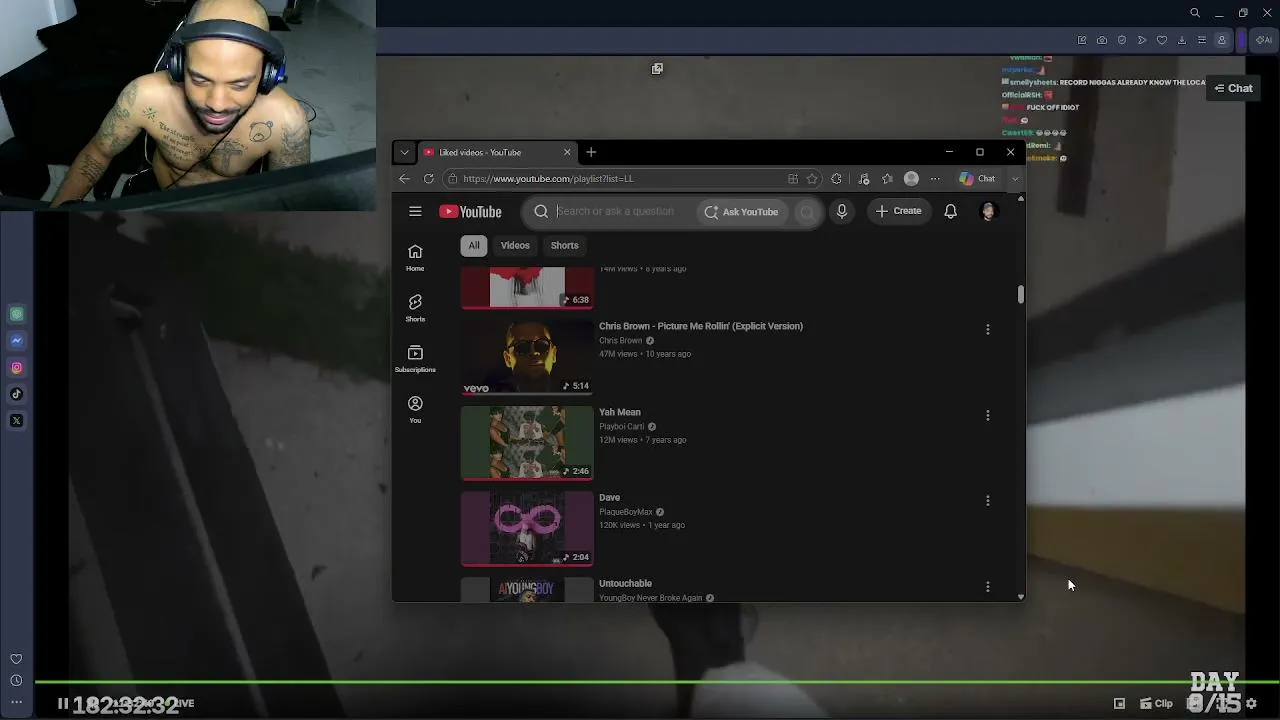
Task: Open more actions for the Dave video
Action: tap(988, 500)
